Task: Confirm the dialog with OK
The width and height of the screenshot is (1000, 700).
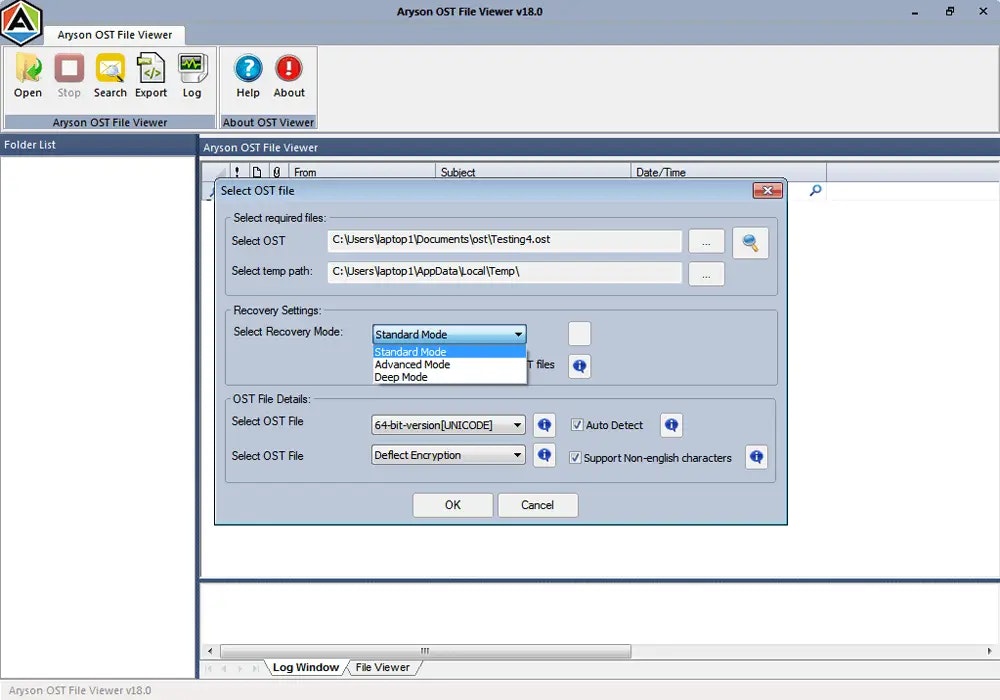Action: 452,505
